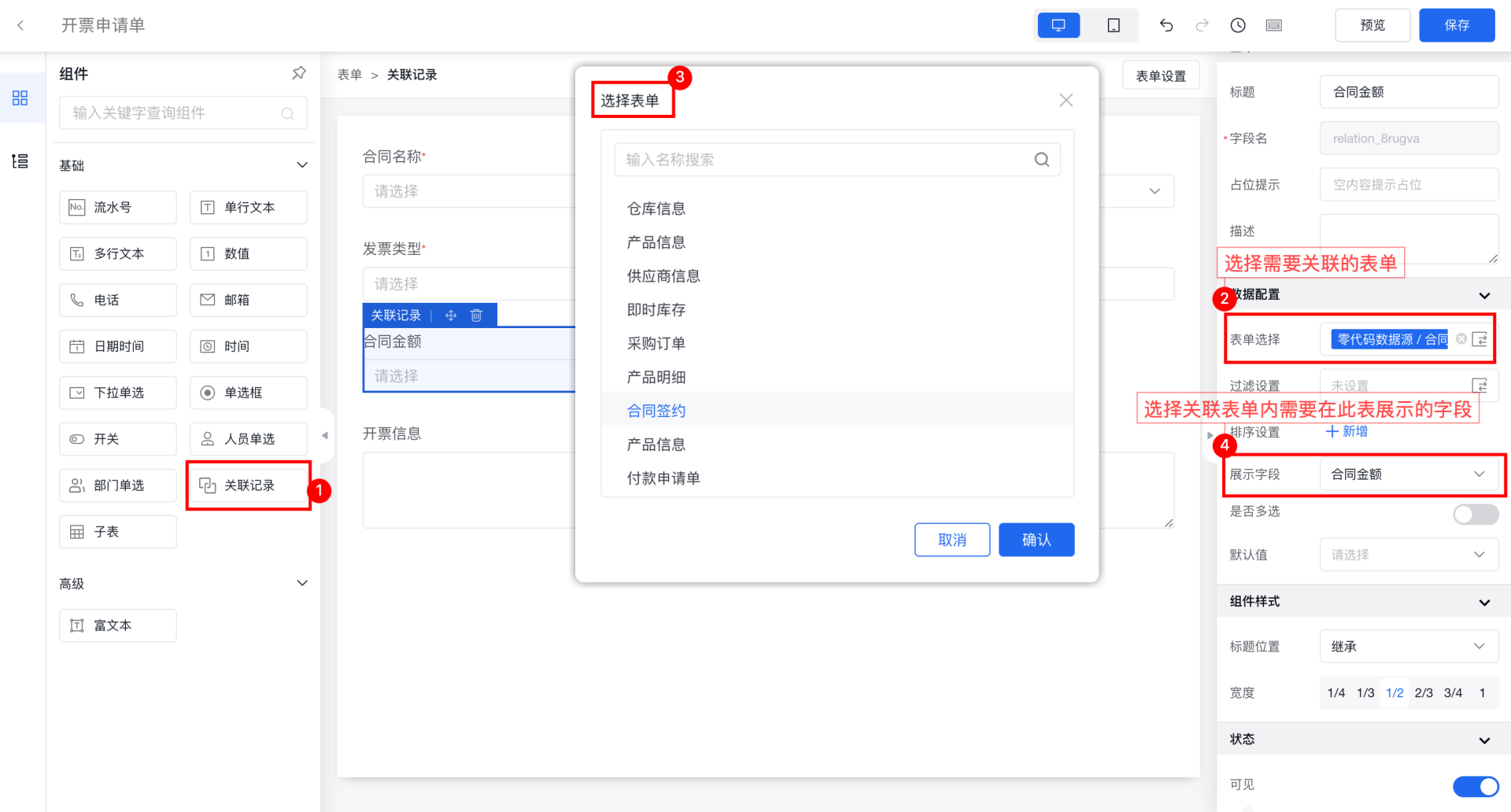This screenshot has height=812, width=1511.
Task: Select desktop view mode icon
Action: click(1058, 25)
